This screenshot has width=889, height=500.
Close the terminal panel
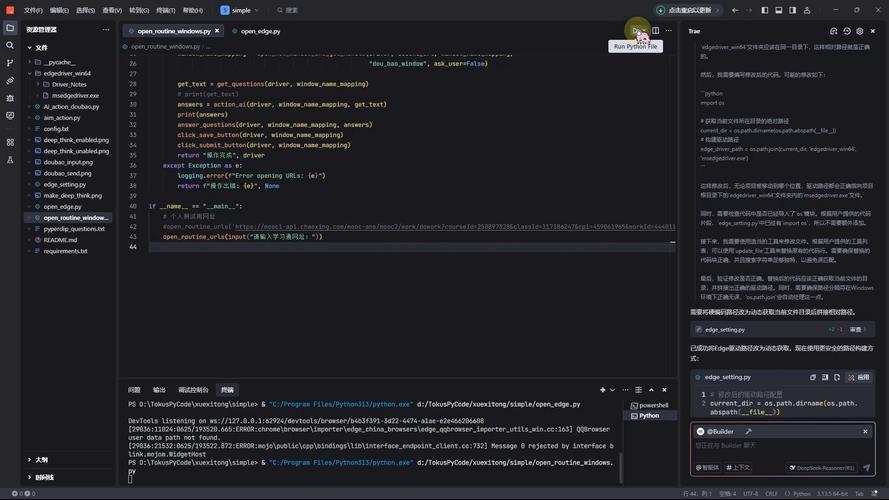point(664,390)
